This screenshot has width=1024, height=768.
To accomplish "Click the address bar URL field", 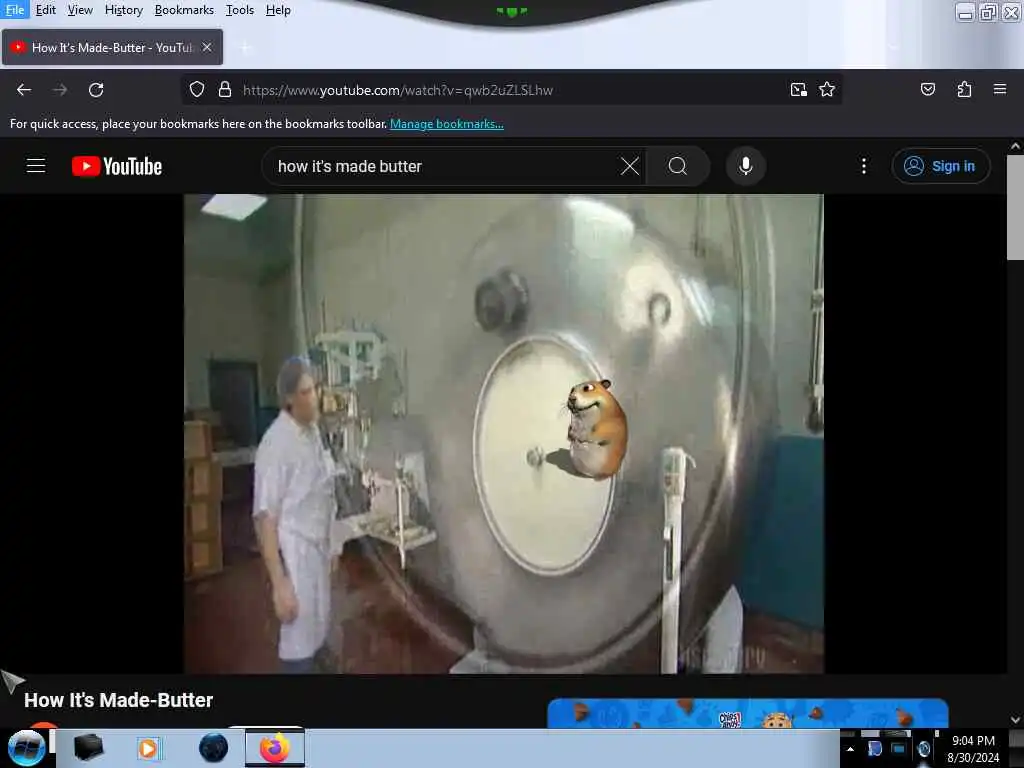I will point(511,89).
